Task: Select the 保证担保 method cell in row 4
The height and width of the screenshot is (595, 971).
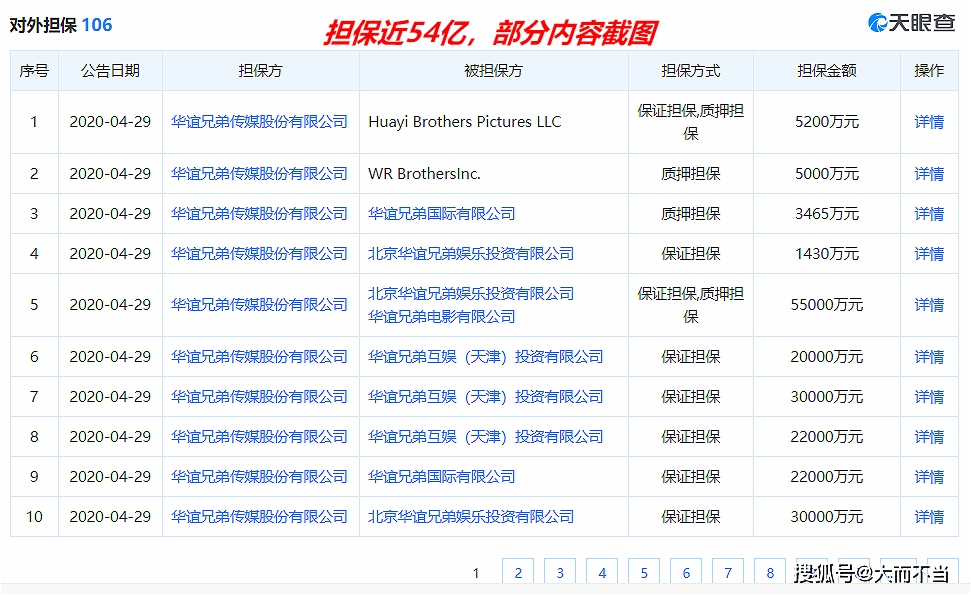Action: click(690, 254)
